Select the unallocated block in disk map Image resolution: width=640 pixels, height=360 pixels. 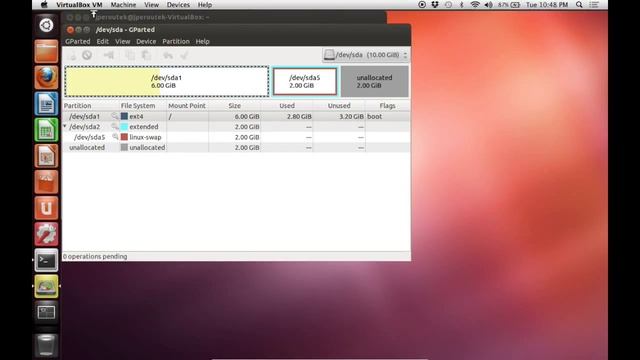(x=374, y=81)
